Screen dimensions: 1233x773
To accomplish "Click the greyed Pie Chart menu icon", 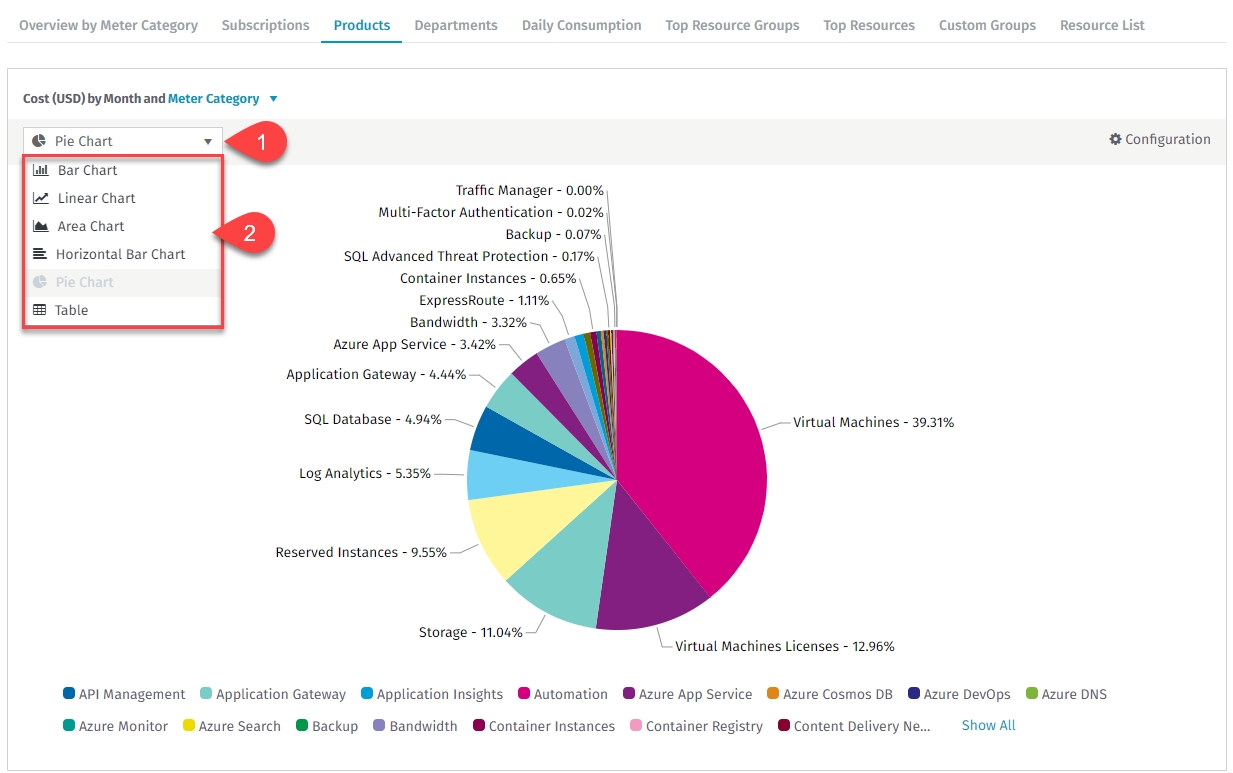I will tap(40, 282).
